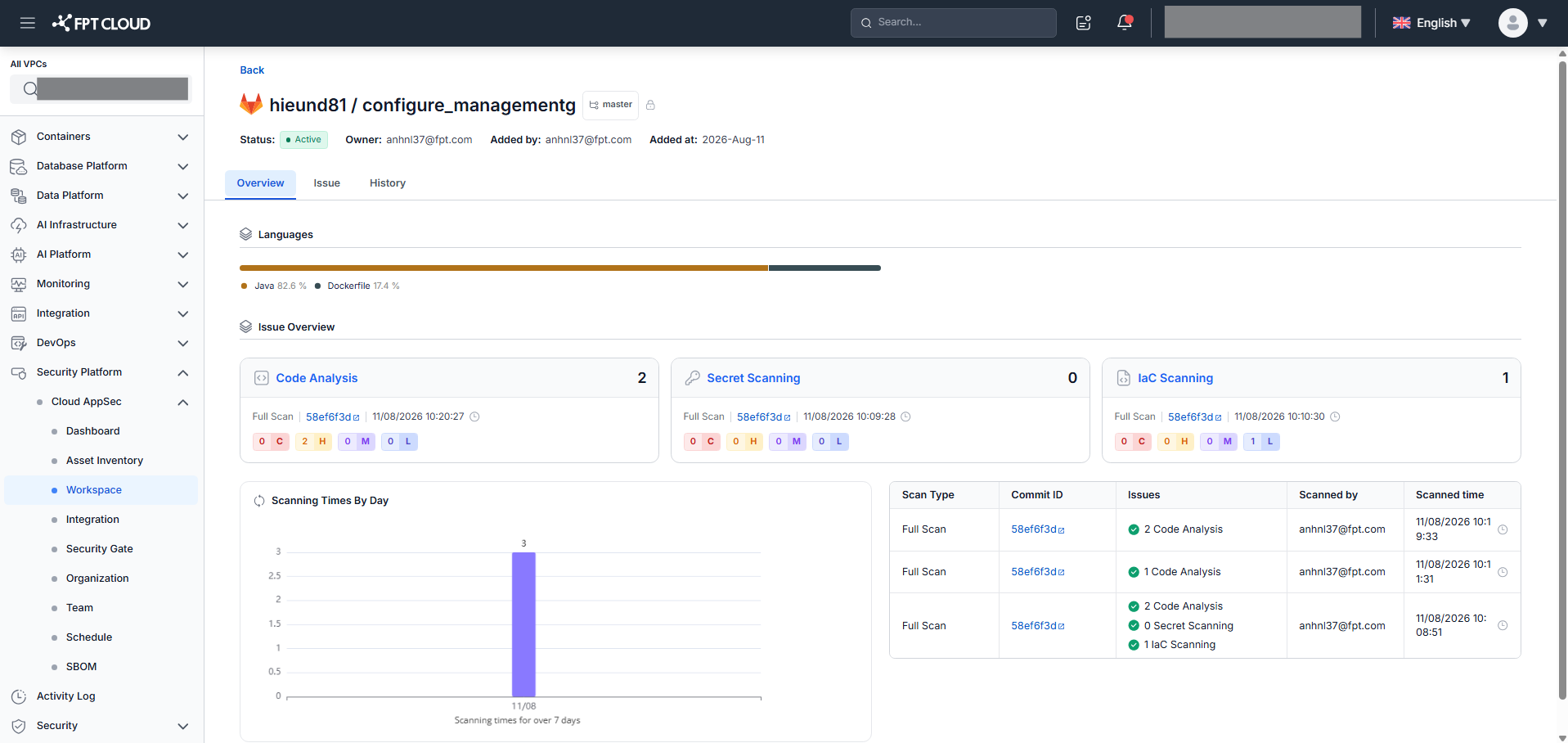Switch to the Issue tab
The width and height of the screenshot is (1568, 743).
326,183
